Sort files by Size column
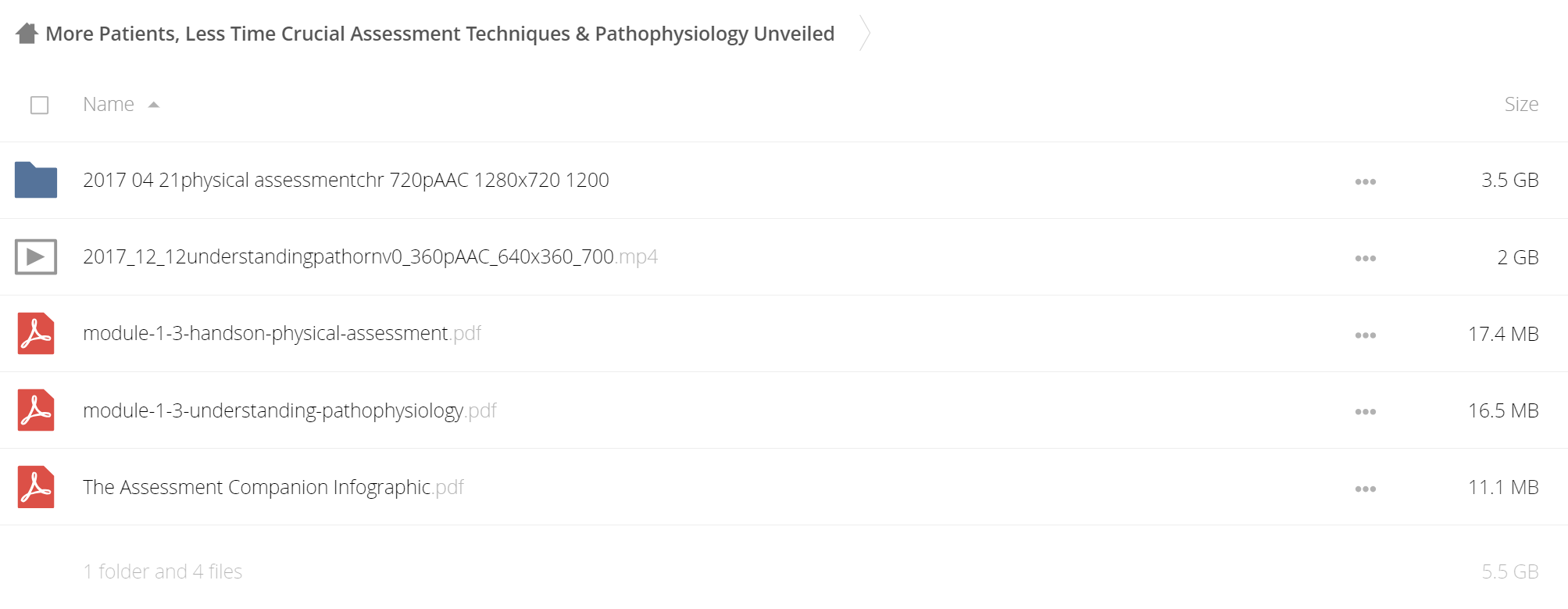Screen dimensions: 1568x609 click(x=1521, y=104)
